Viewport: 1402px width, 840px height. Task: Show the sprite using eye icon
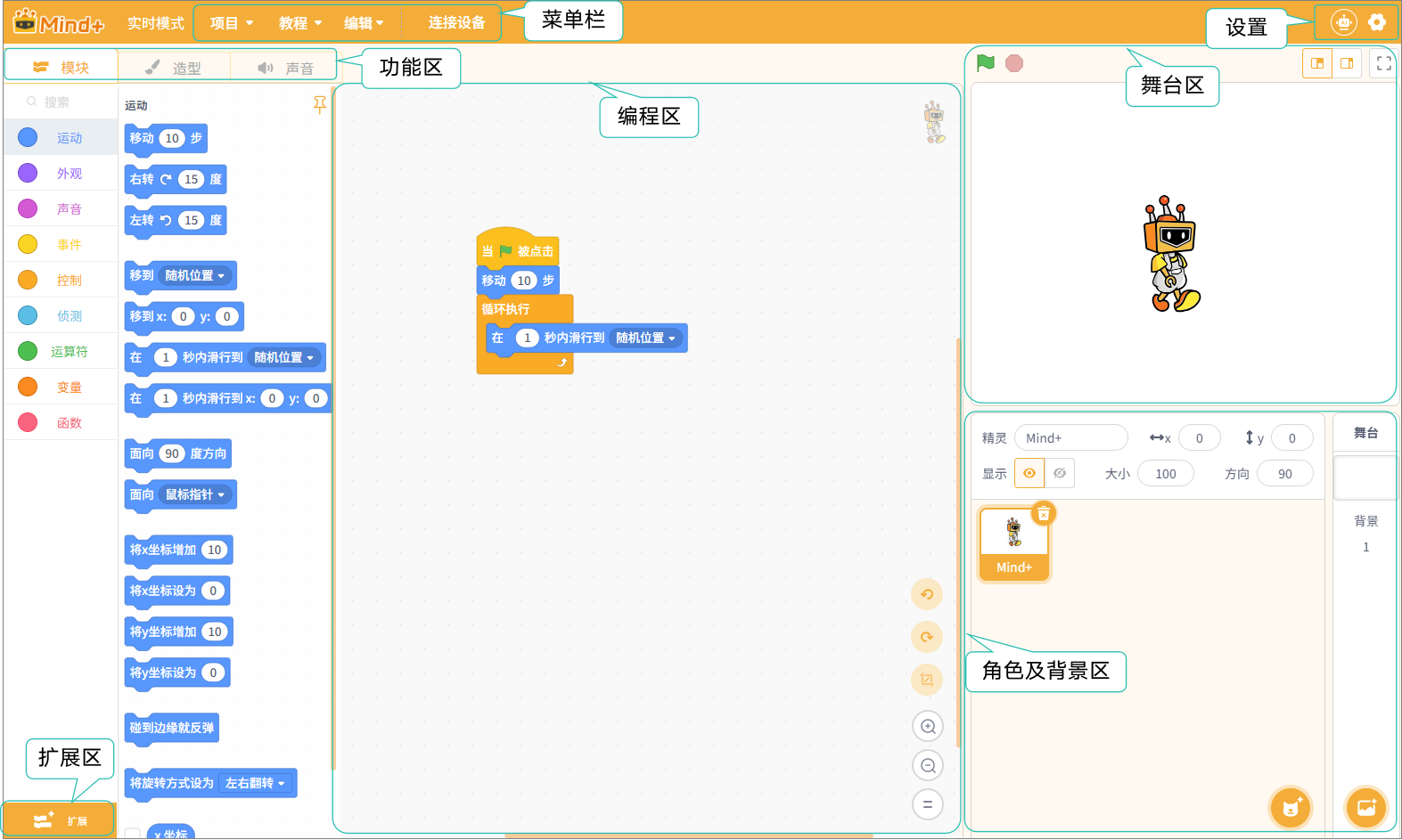(1029, 473)
